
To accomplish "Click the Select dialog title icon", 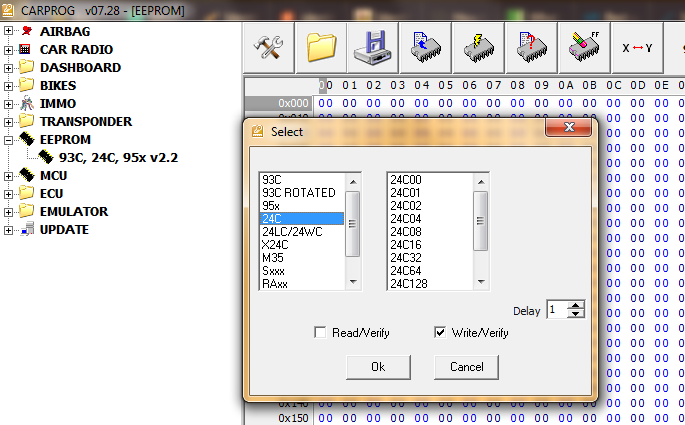I will [x=258, y=131].
